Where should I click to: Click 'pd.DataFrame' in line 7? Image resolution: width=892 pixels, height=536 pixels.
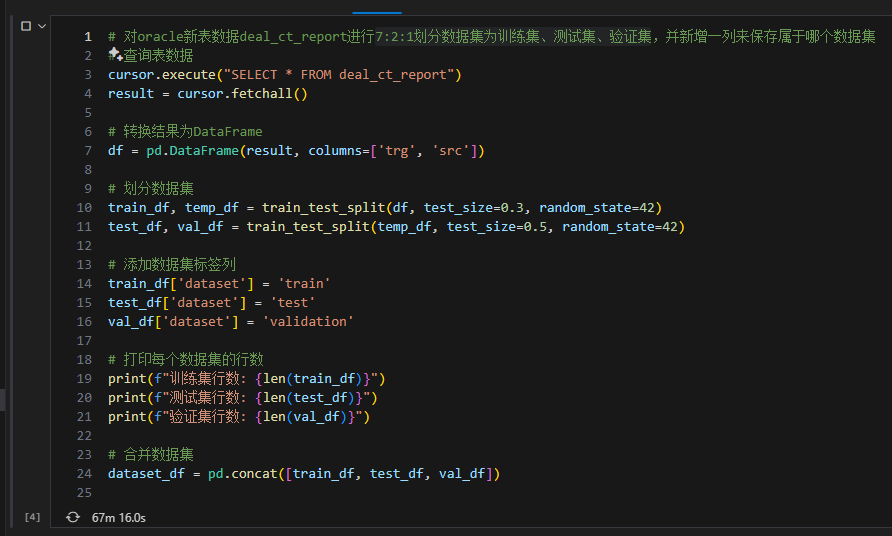[192, 151]
